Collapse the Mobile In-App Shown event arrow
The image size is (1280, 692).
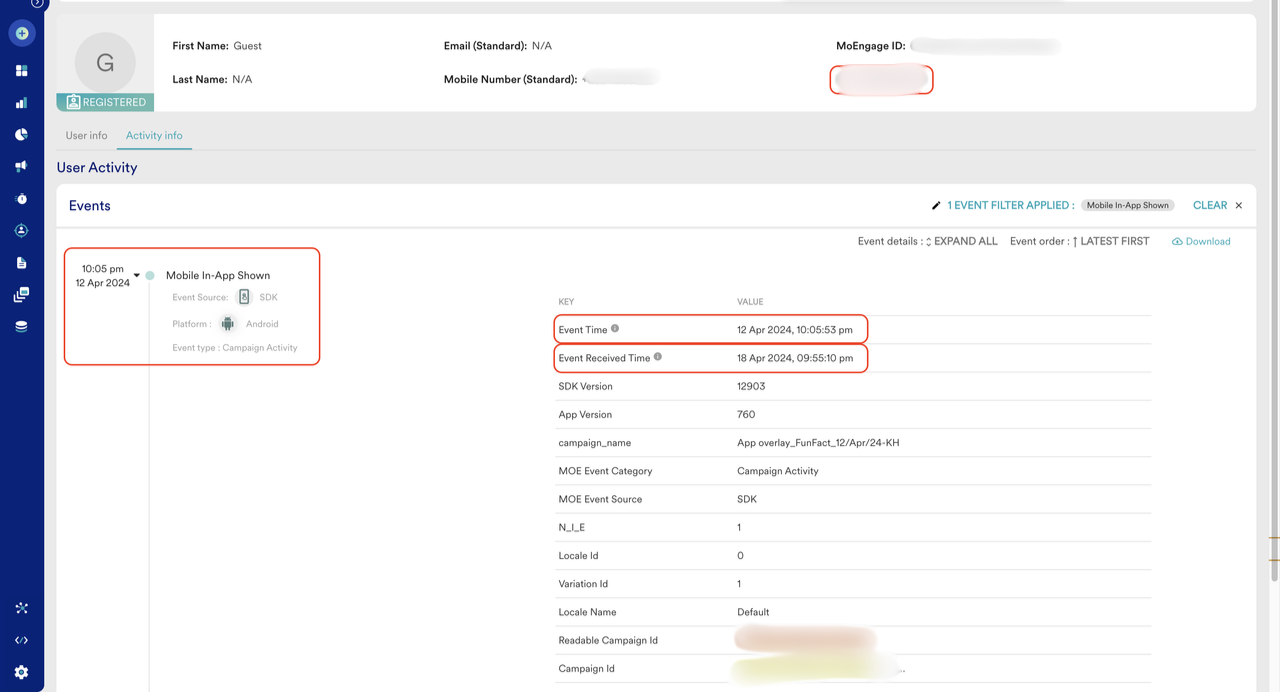click(137, 276)
